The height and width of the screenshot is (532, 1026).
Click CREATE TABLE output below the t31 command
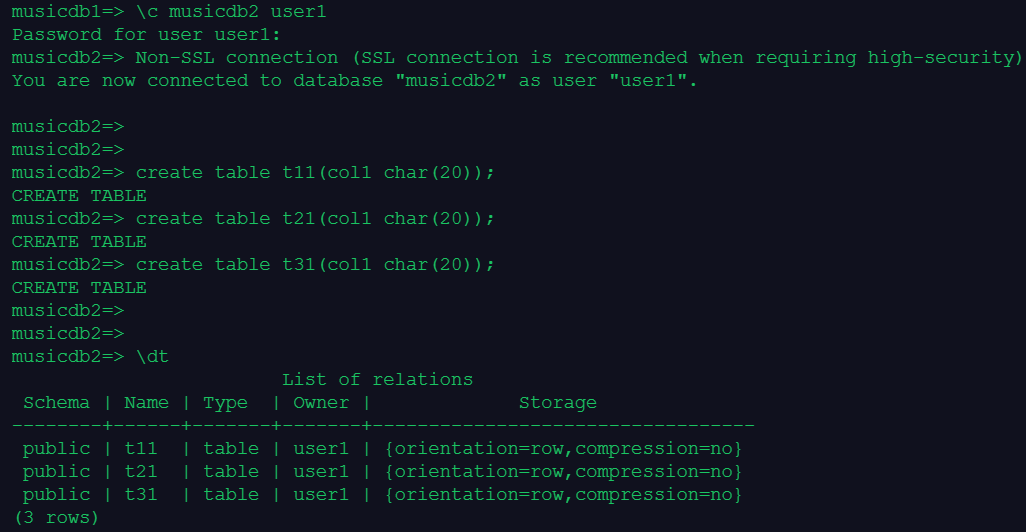(x=79, y=287)
